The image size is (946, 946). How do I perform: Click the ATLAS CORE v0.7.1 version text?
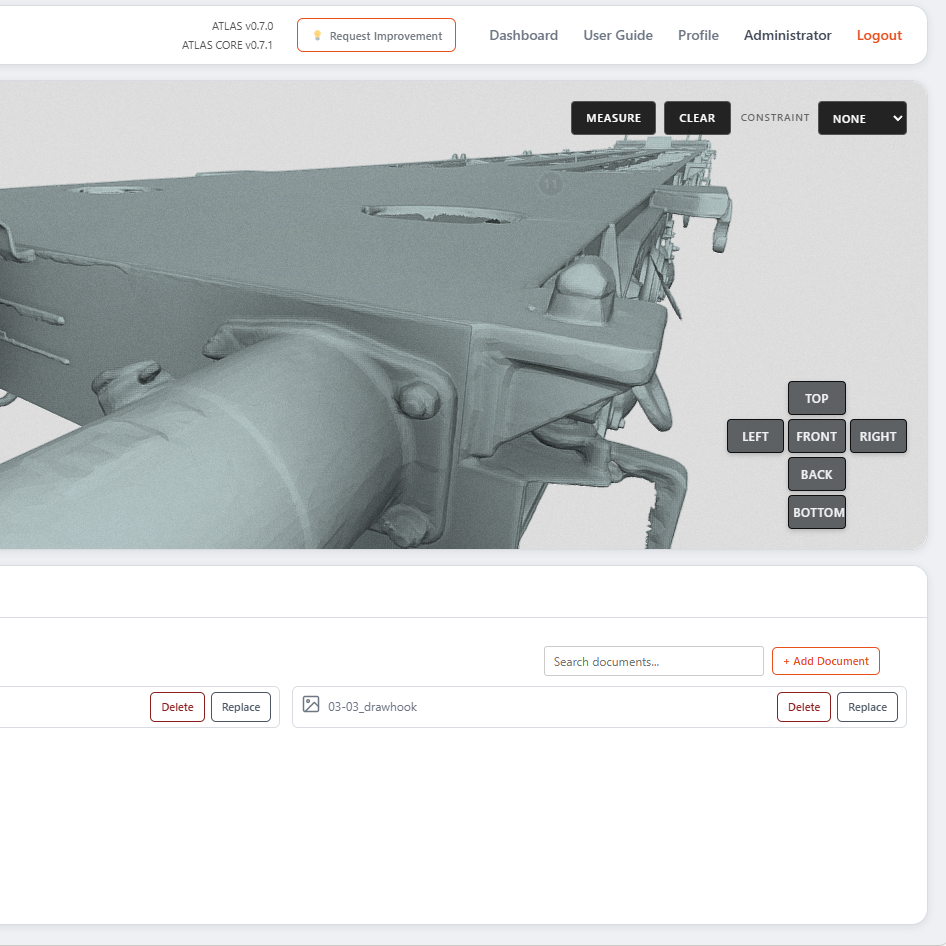(x=227, y=45)
